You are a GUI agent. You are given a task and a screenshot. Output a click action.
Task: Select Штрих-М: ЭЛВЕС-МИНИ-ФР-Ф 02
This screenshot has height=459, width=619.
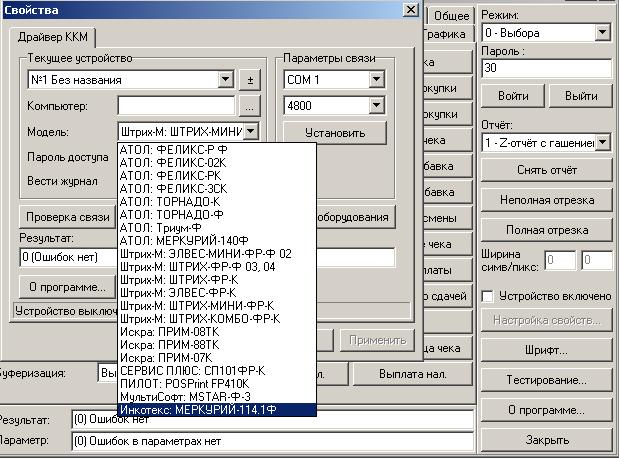[x=217, y=254]
